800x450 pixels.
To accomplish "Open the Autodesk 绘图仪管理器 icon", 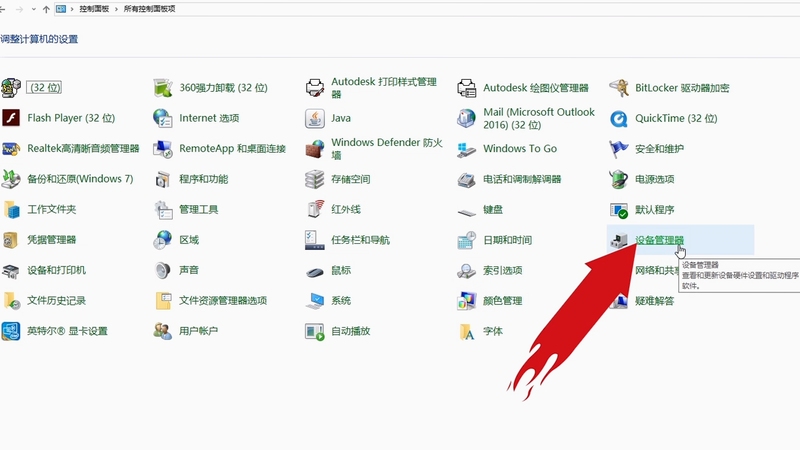I will (x=466, y=88).
